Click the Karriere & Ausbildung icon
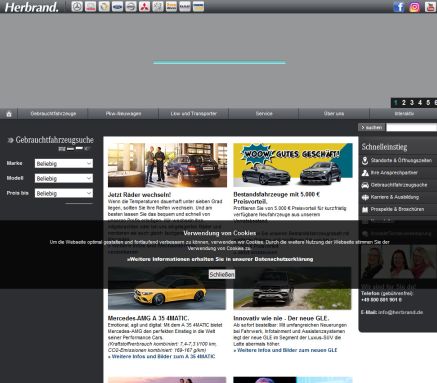 (365, 197)
